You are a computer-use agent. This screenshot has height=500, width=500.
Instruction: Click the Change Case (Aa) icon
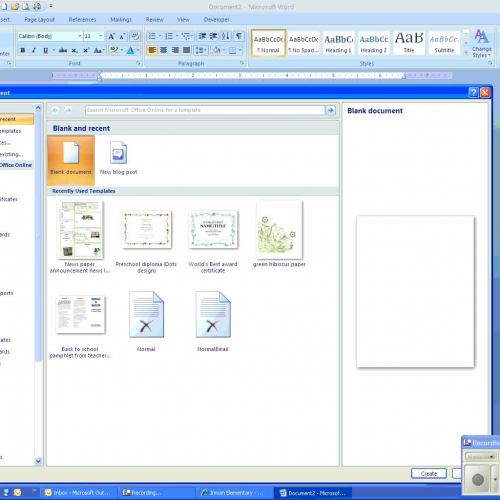99,50
